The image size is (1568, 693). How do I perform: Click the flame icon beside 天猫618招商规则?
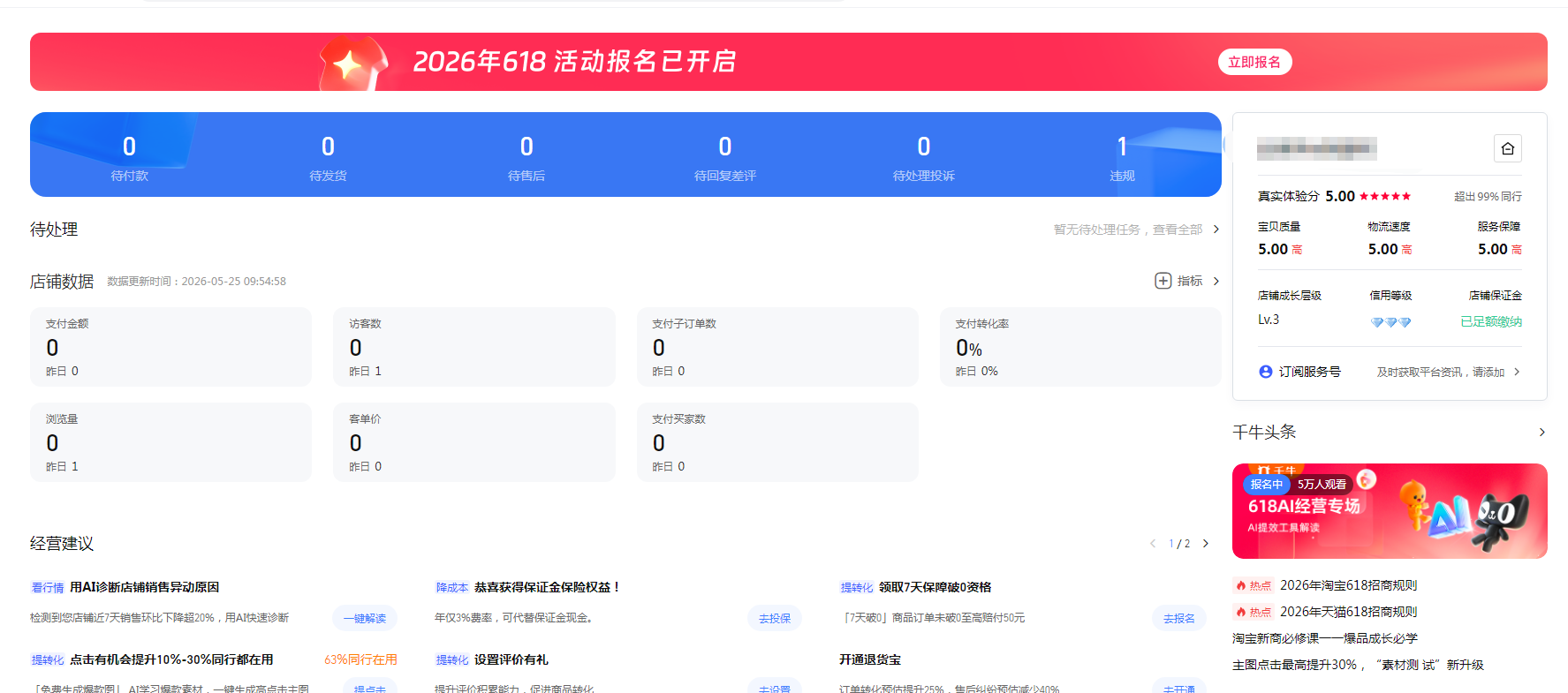(x=1241, y=612)
